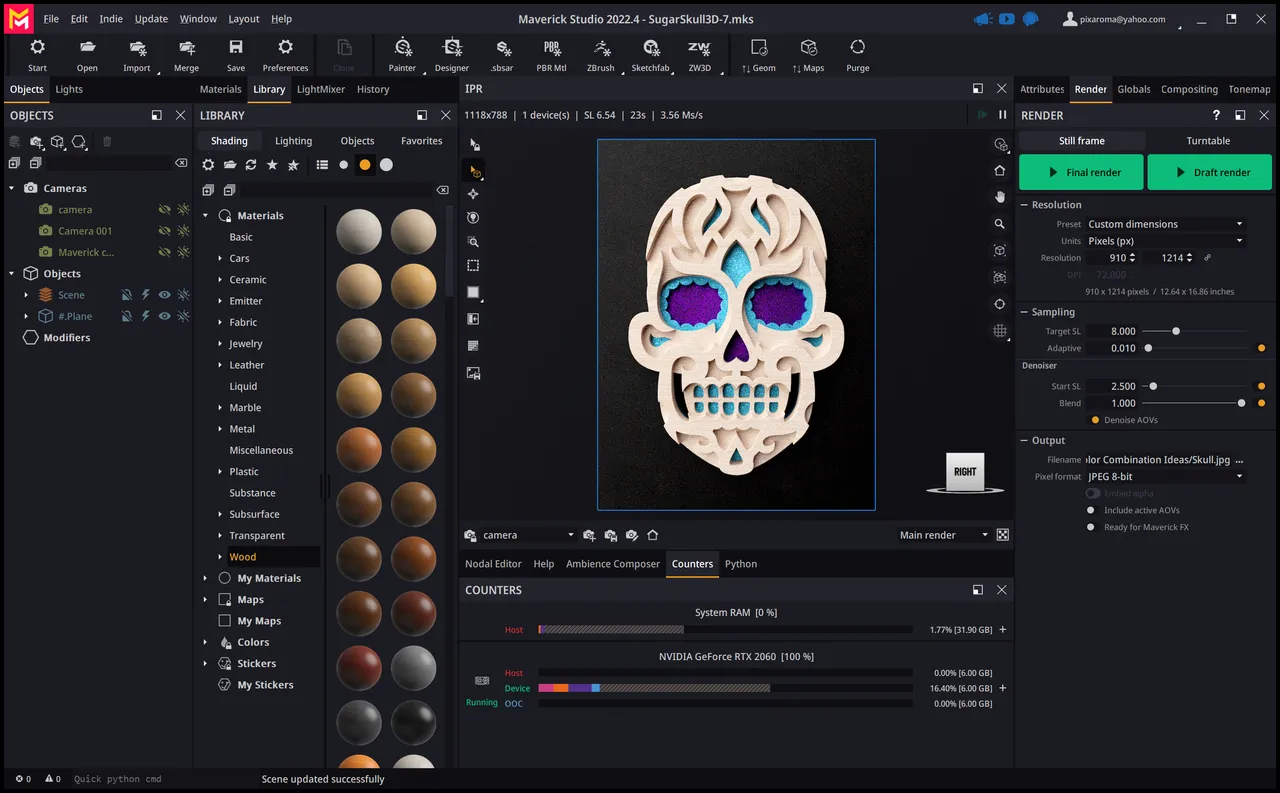Image resolution: width=1280 pixels, height=793 pixels.
Task: Toggle Include active AOVs option
Action: click(1091, 510)
